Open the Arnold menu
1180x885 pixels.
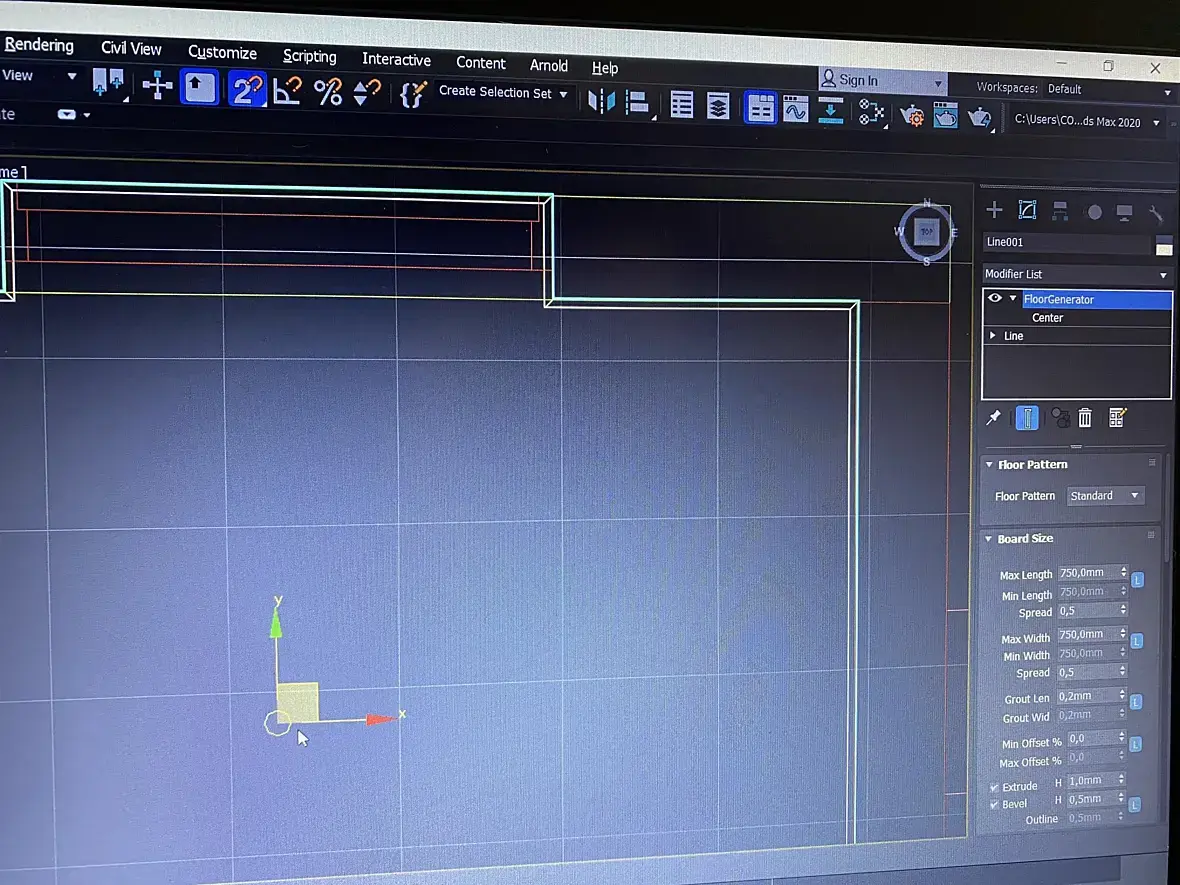tap(549, 65)
